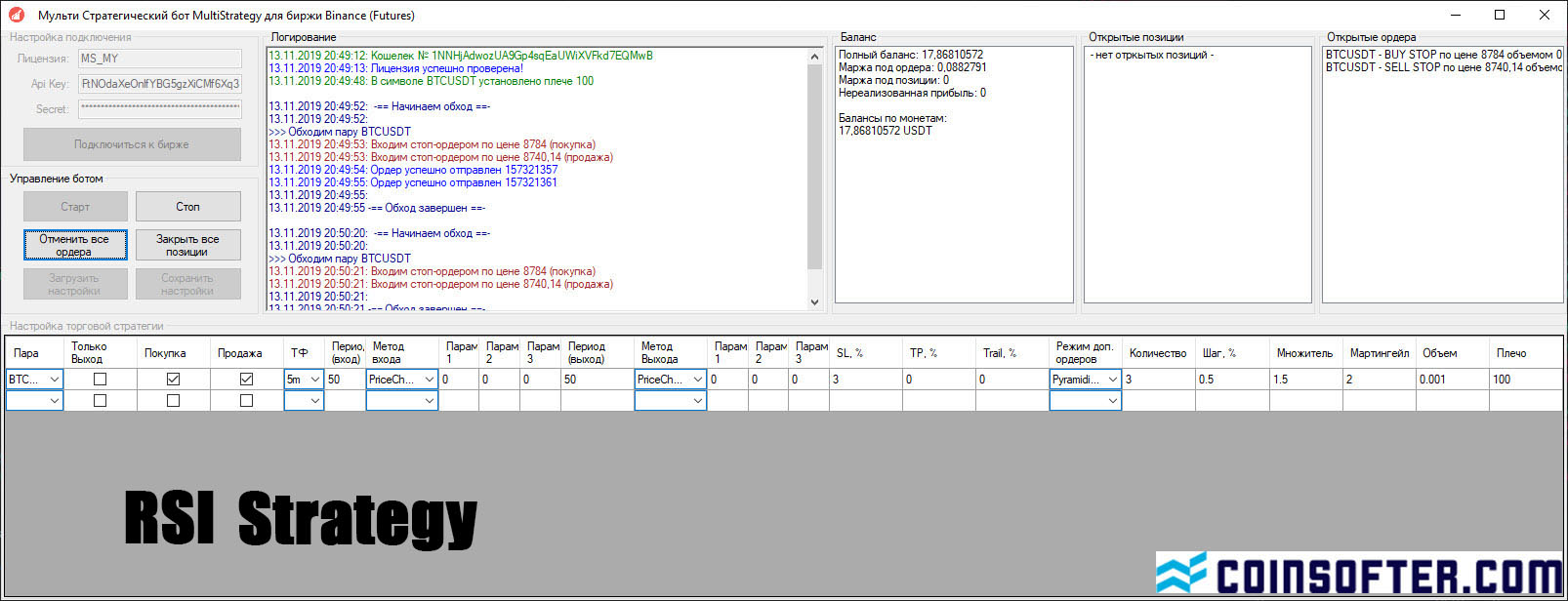Screen dimensions: 1568x601
Task: Click the Загрузить настройки button
Action: tap(75, 284)
